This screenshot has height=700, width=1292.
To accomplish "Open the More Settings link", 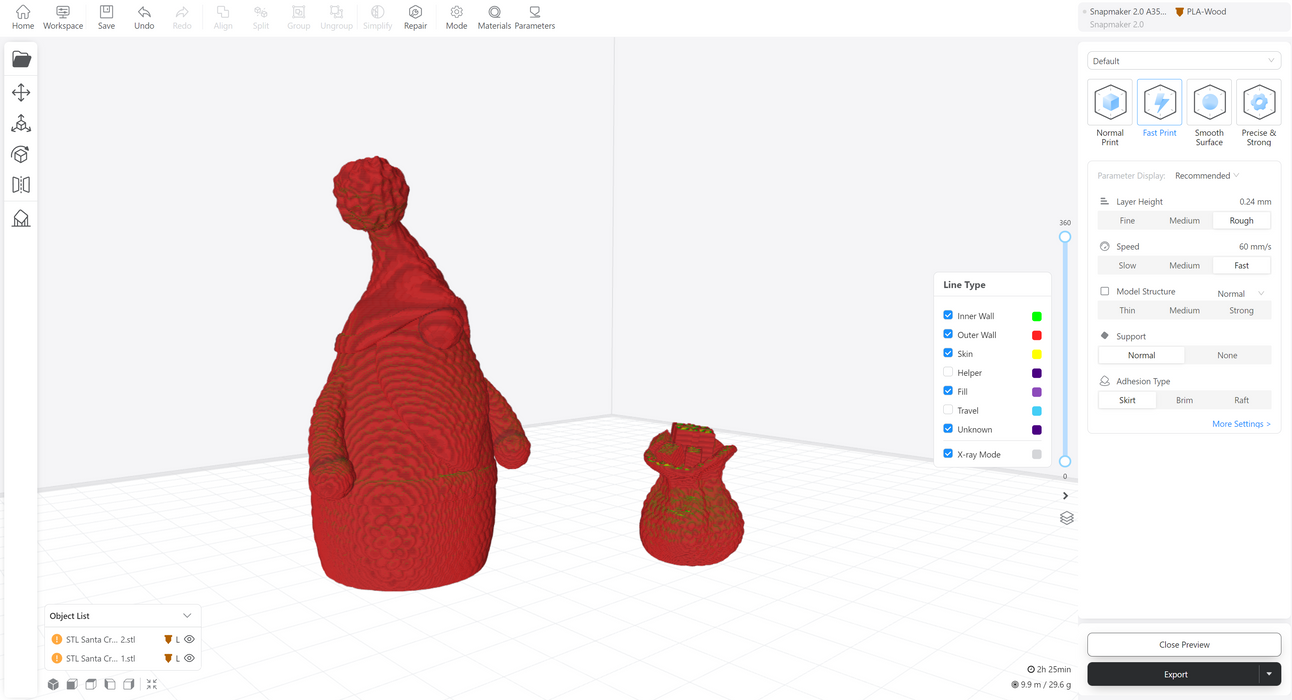I will point(1241,424).
